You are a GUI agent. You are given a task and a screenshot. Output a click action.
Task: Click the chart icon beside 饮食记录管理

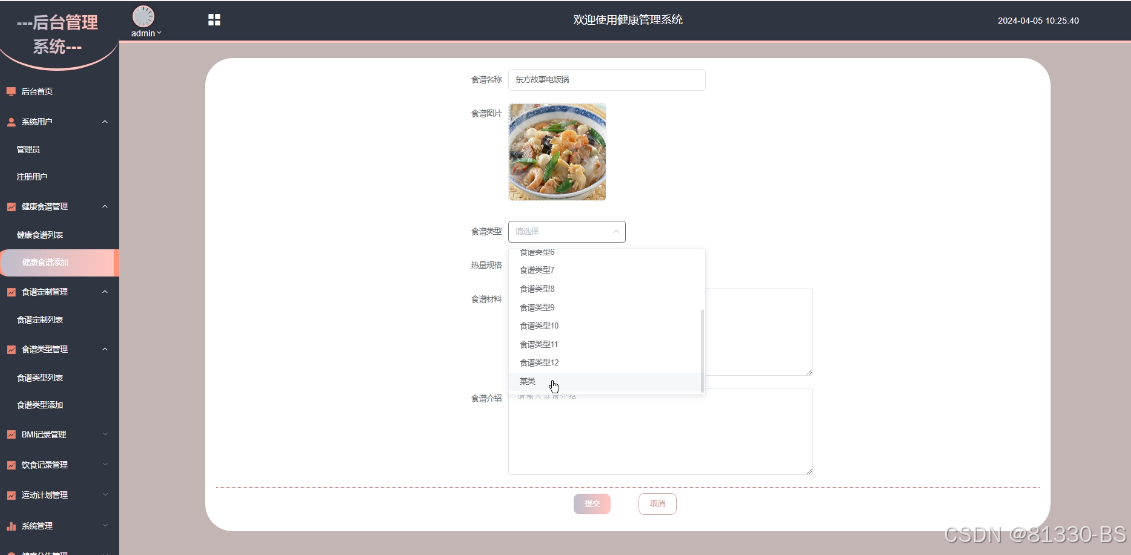tap(11, 465)
